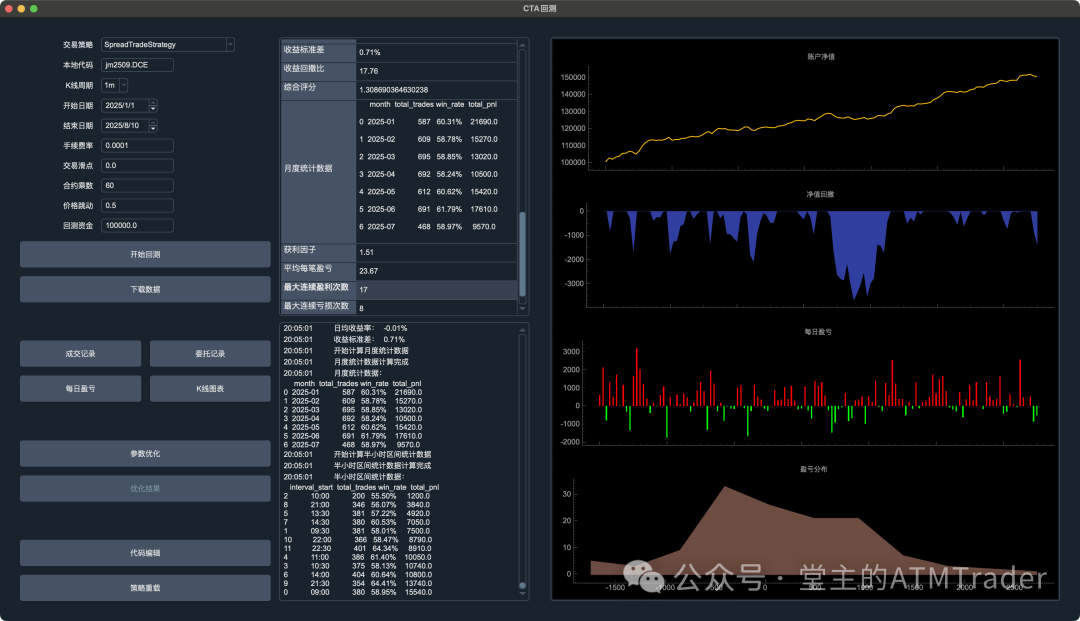Select the 收益标准差 row header
Screen dimensions: 1080x621
point(318,52)
